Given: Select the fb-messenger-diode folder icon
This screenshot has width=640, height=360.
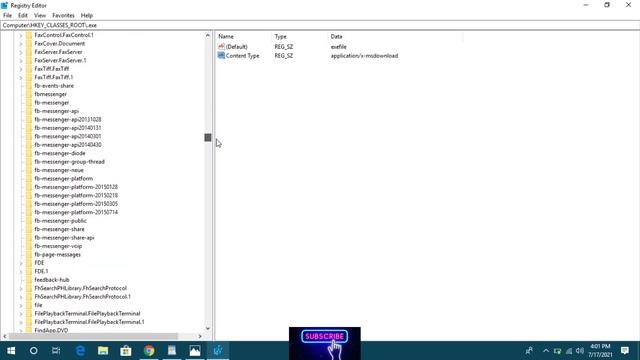Looking at the screenshot, I should point(29,153).
